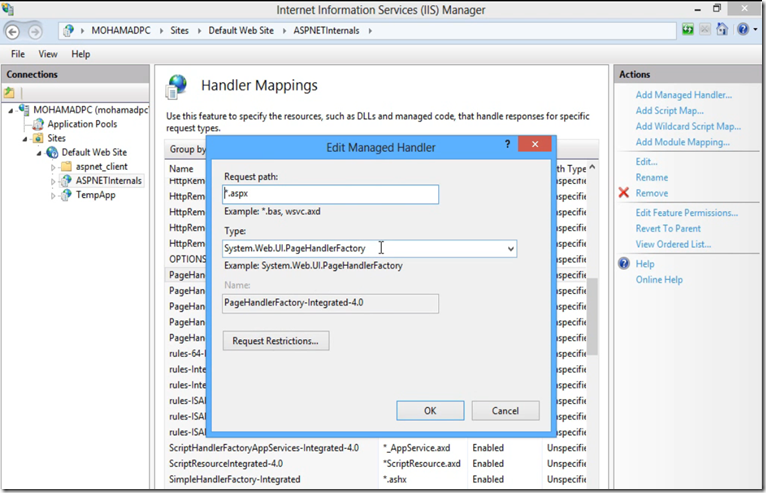Click the Create New Connection icon in Connections panel

(x=9, y=92)
